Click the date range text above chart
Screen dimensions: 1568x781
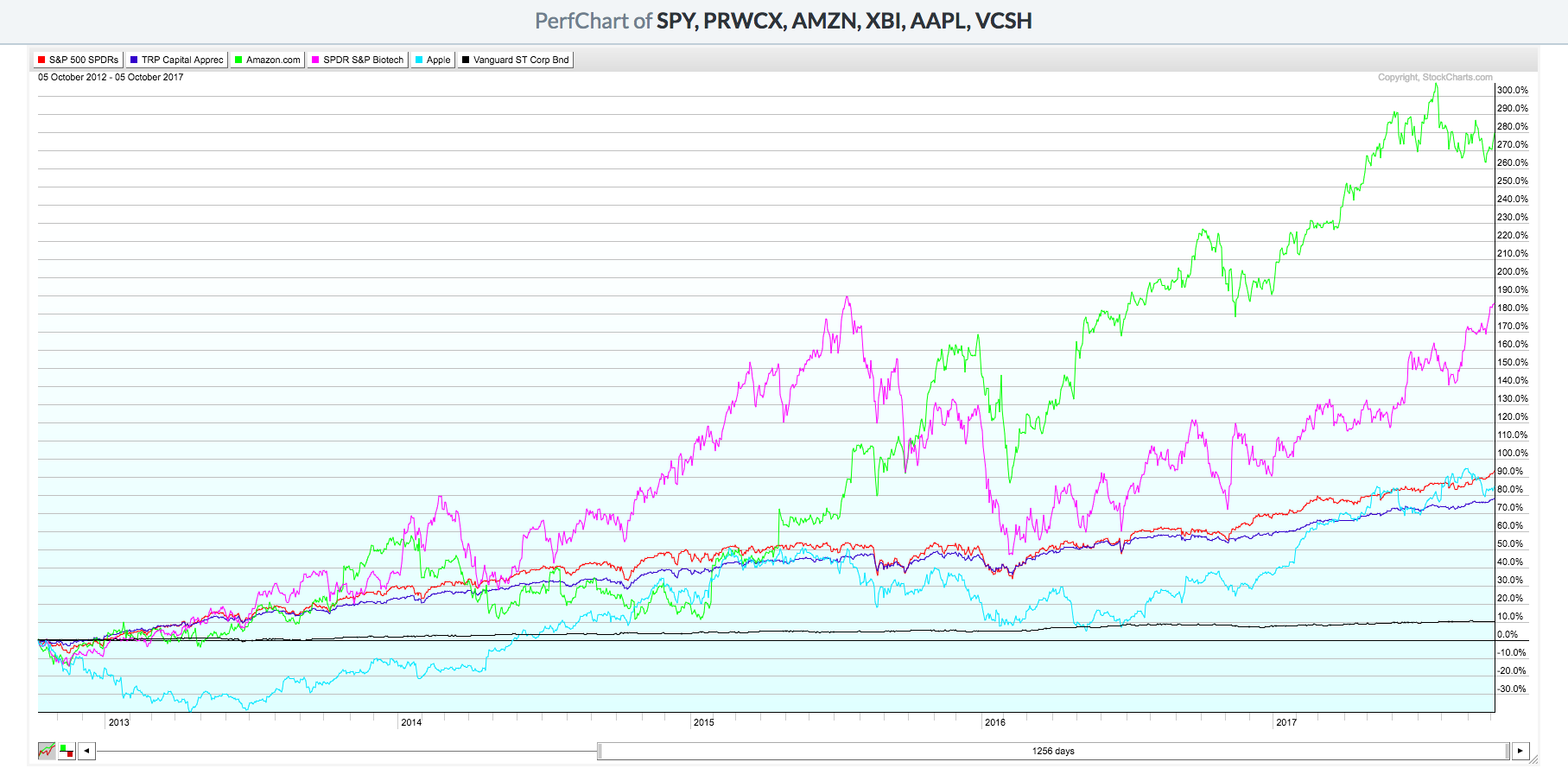[111, 78]
